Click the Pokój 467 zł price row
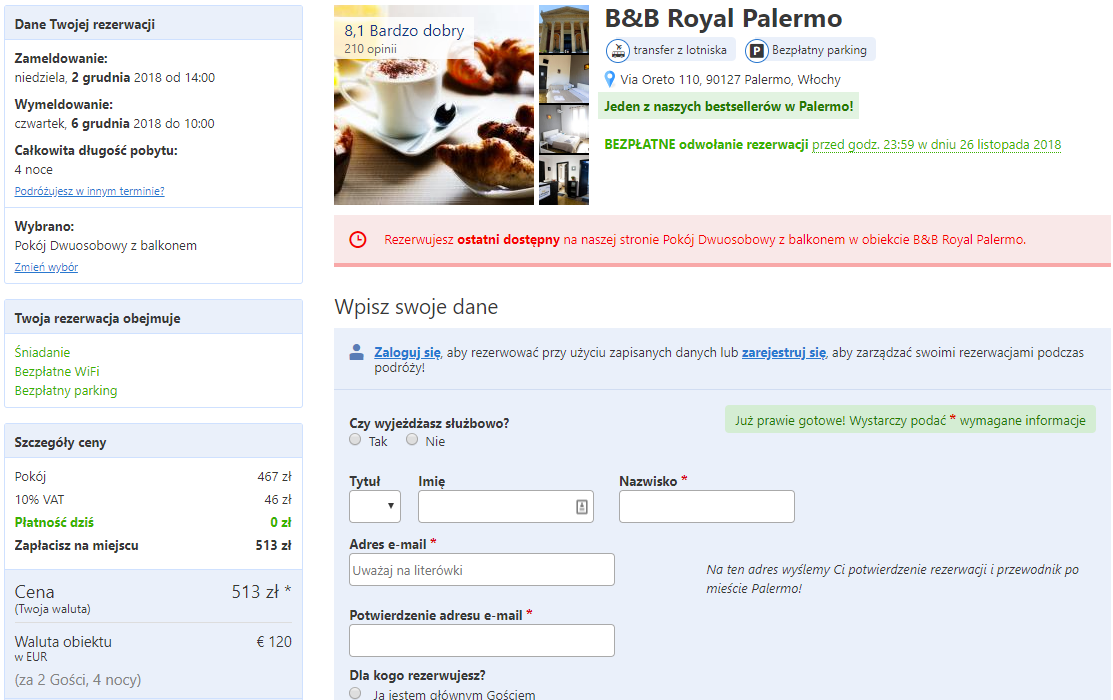 153,476
